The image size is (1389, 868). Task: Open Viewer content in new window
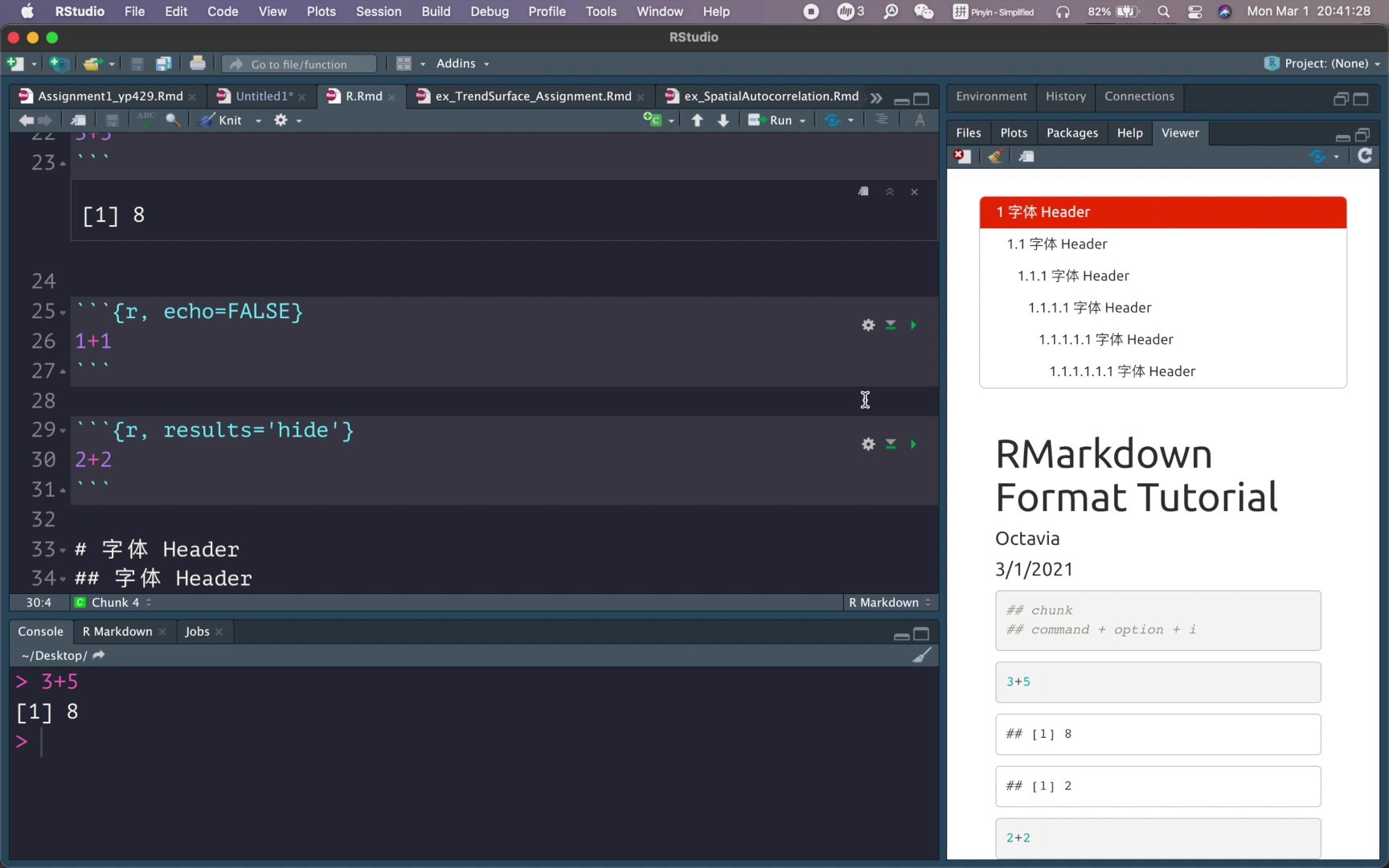click(1026, 156)
